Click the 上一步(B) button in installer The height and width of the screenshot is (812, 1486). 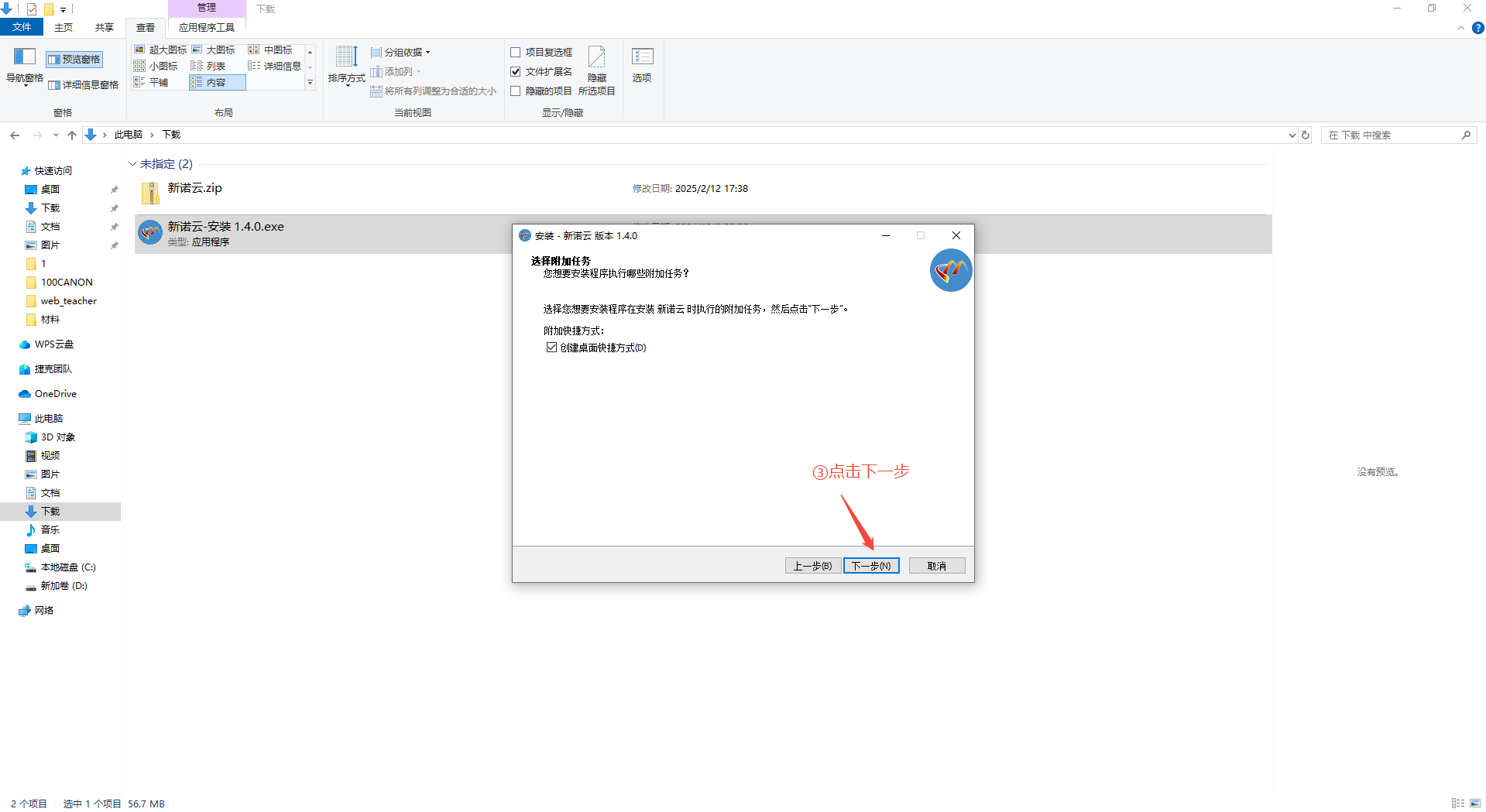click(x=813, y=566)
